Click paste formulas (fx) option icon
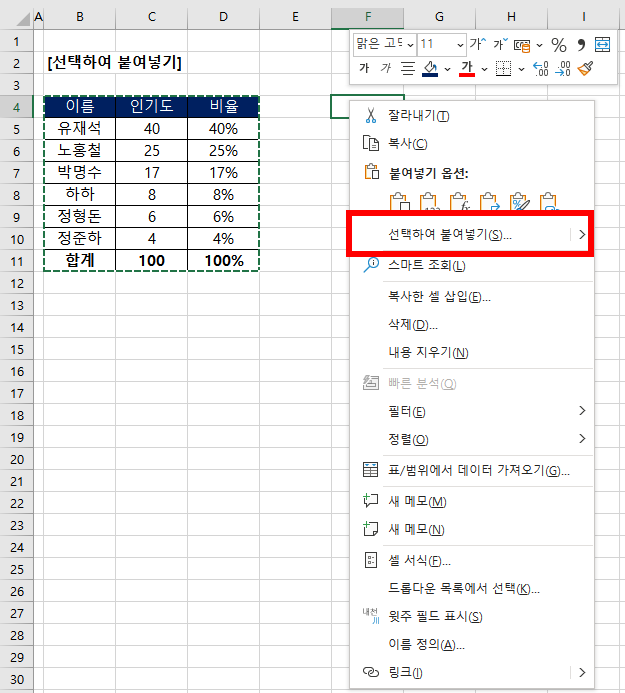 tap(459, 202)
